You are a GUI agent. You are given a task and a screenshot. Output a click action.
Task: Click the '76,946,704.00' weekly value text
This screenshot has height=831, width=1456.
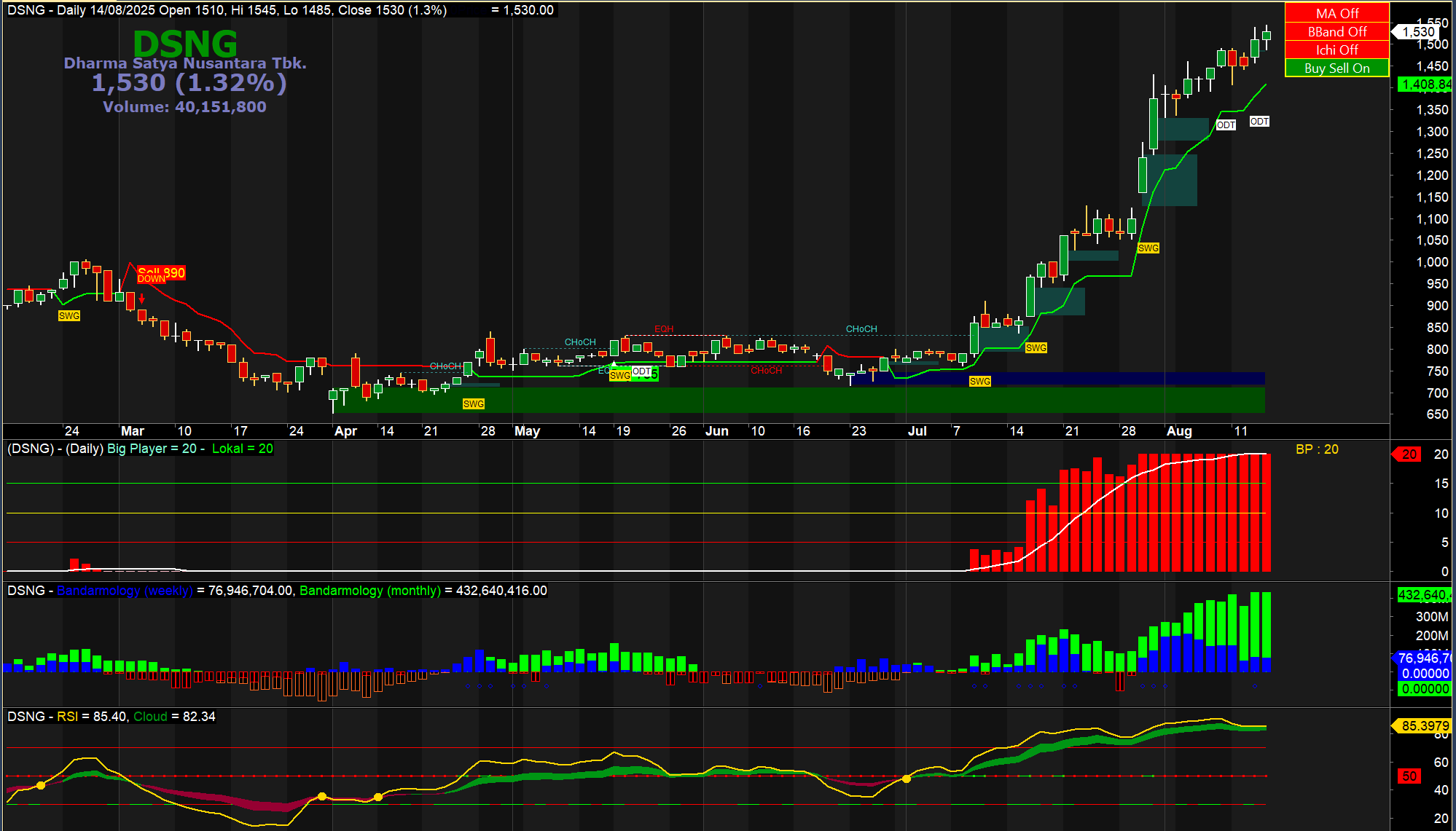tap(250, 591)
